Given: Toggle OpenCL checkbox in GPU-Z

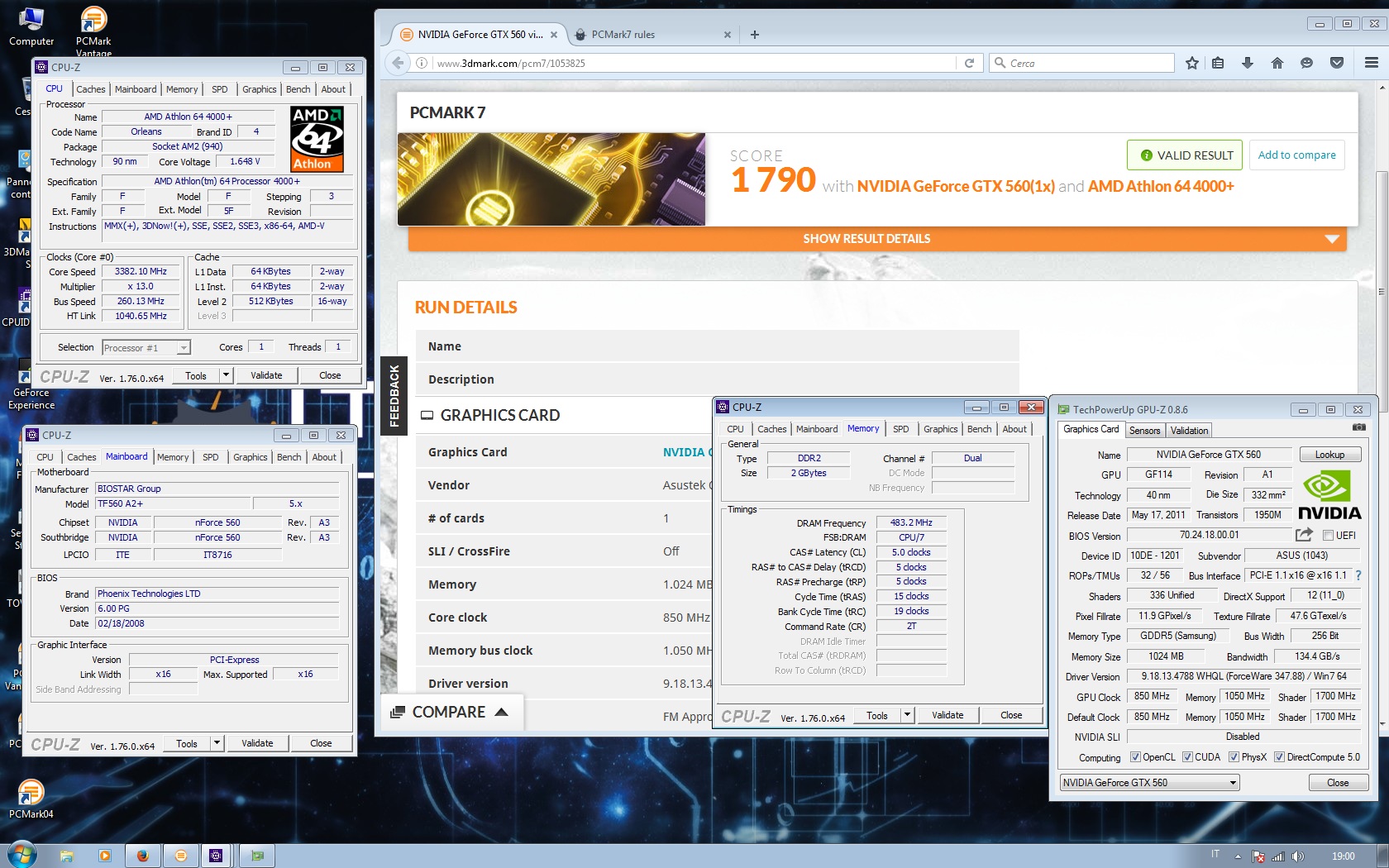Looking at the screenshot, I should 1135,757.
